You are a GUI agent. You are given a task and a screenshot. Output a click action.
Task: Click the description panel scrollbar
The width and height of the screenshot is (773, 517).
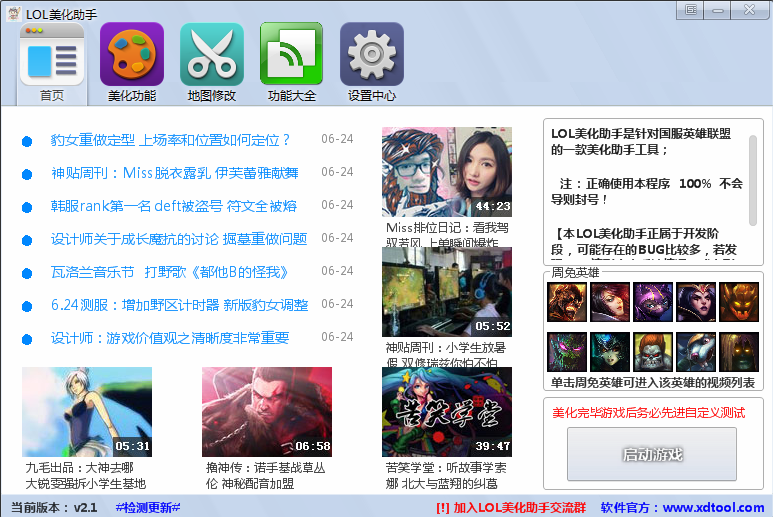(752, 180)
